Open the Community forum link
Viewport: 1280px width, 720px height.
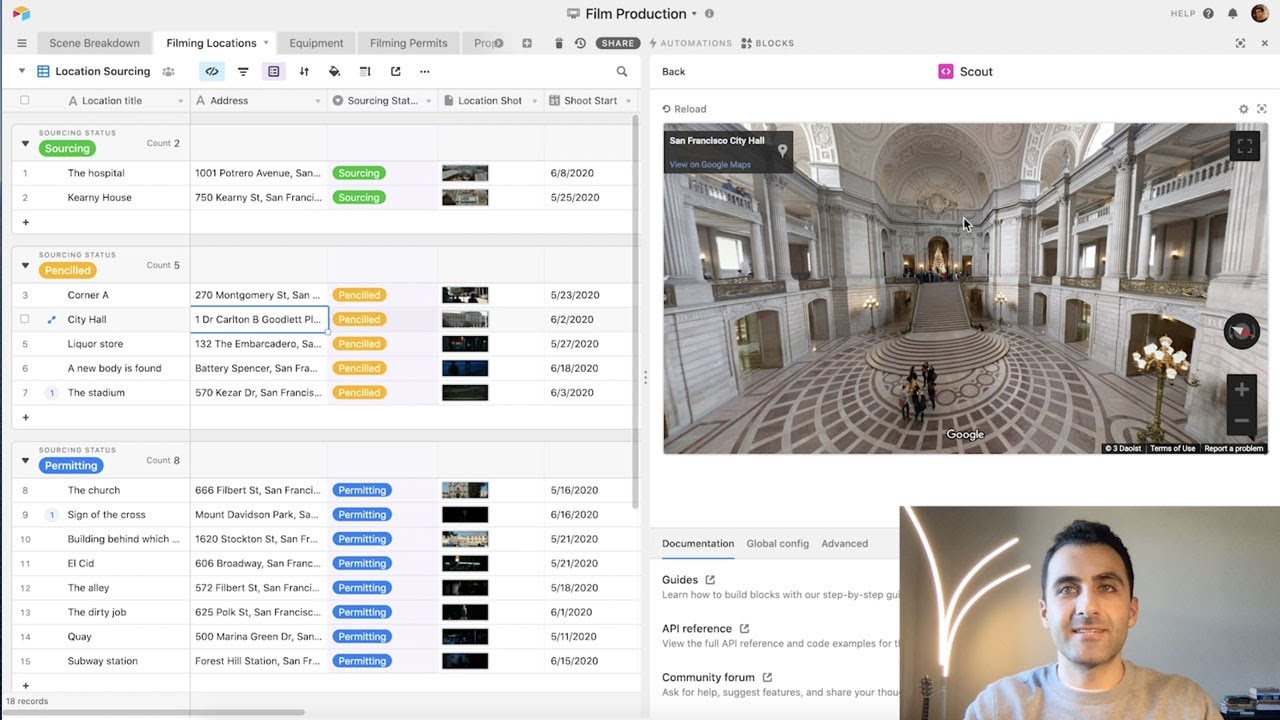716,678
